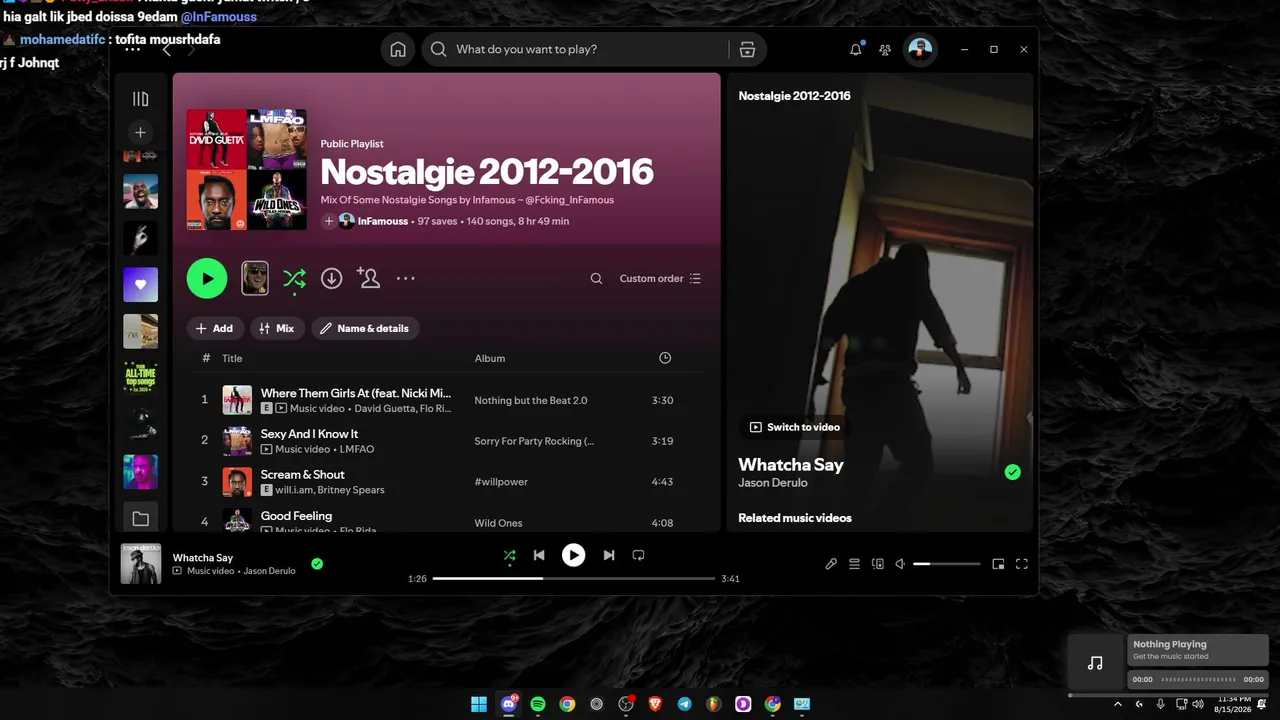Image resolution: width=1280 pixels, height=720 pixels.
Task: Open the Queue
Action: [x=854, y=564]
